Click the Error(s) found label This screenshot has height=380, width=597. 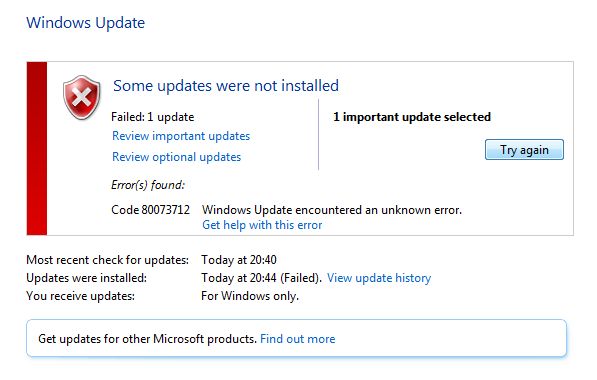click(x=148, y=185)
